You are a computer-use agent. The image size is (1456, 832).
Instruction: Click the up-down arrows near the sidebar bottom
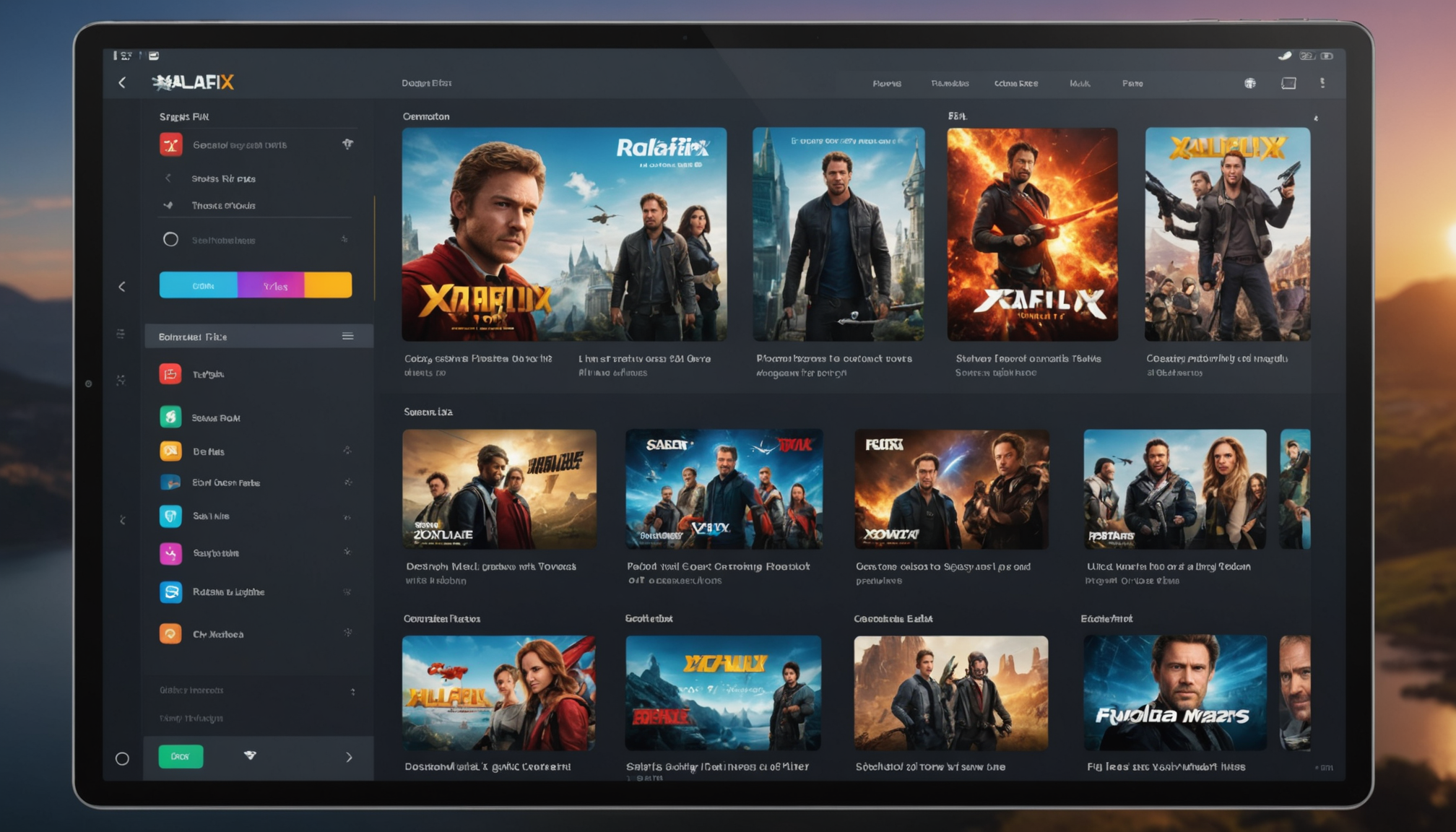coord(352,691)
